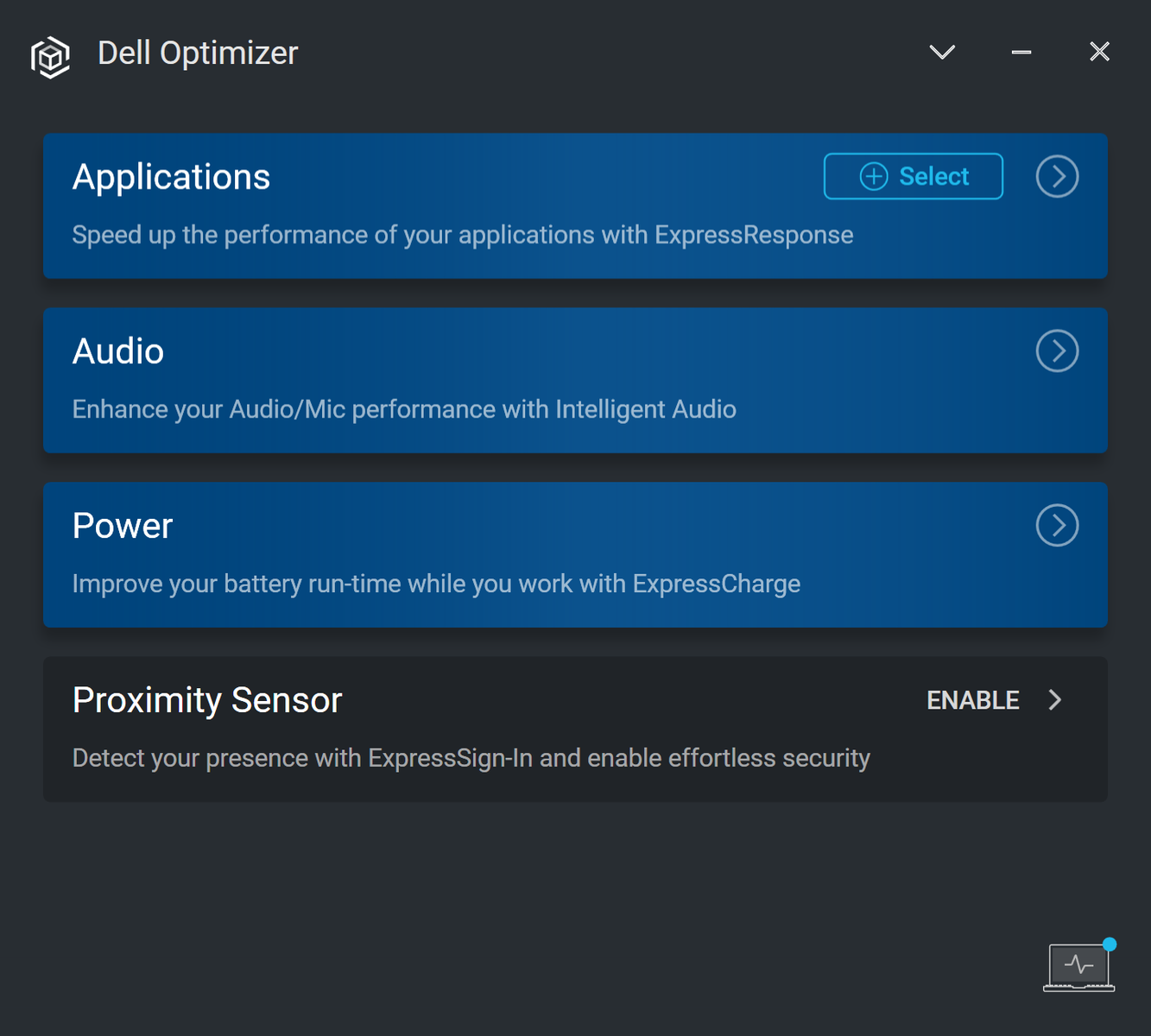Expand Proximity Sensor with chevron arrow

coord(1055,700)
